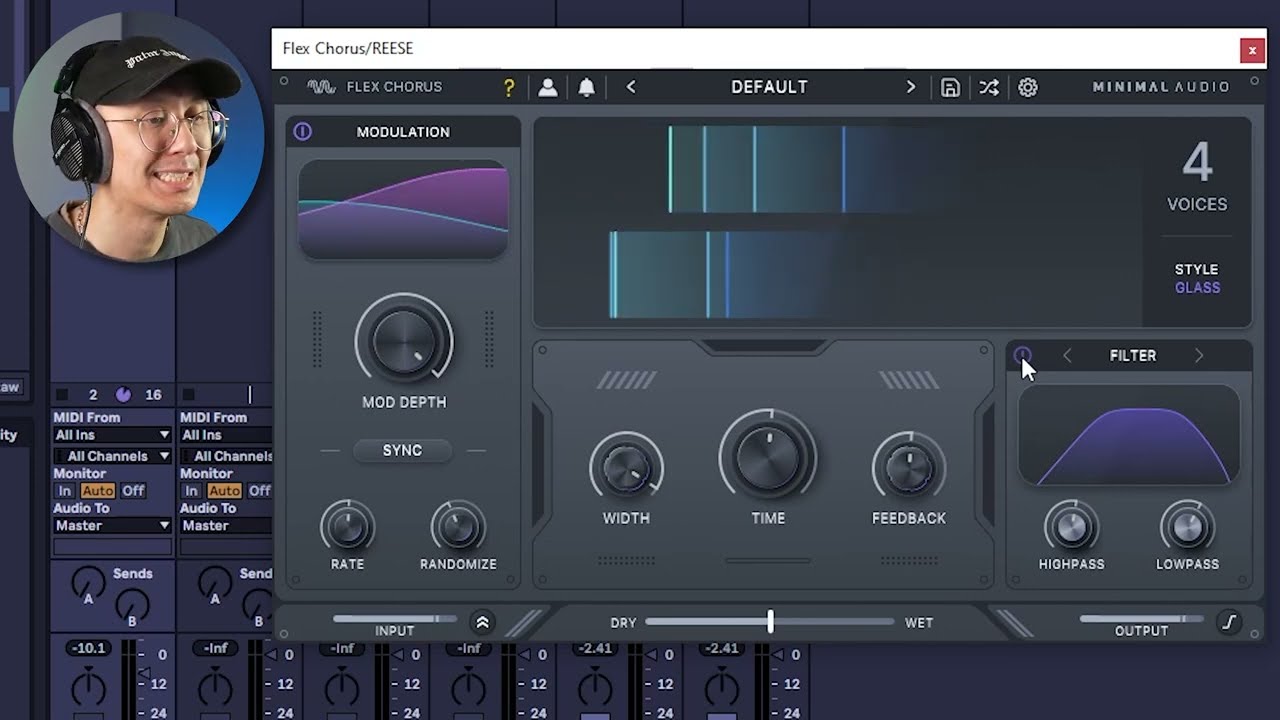Click the HIGHPASS filter knob
Image resolution: width=1280 pixels, height=720 pixels.
tap(1071, 527)
